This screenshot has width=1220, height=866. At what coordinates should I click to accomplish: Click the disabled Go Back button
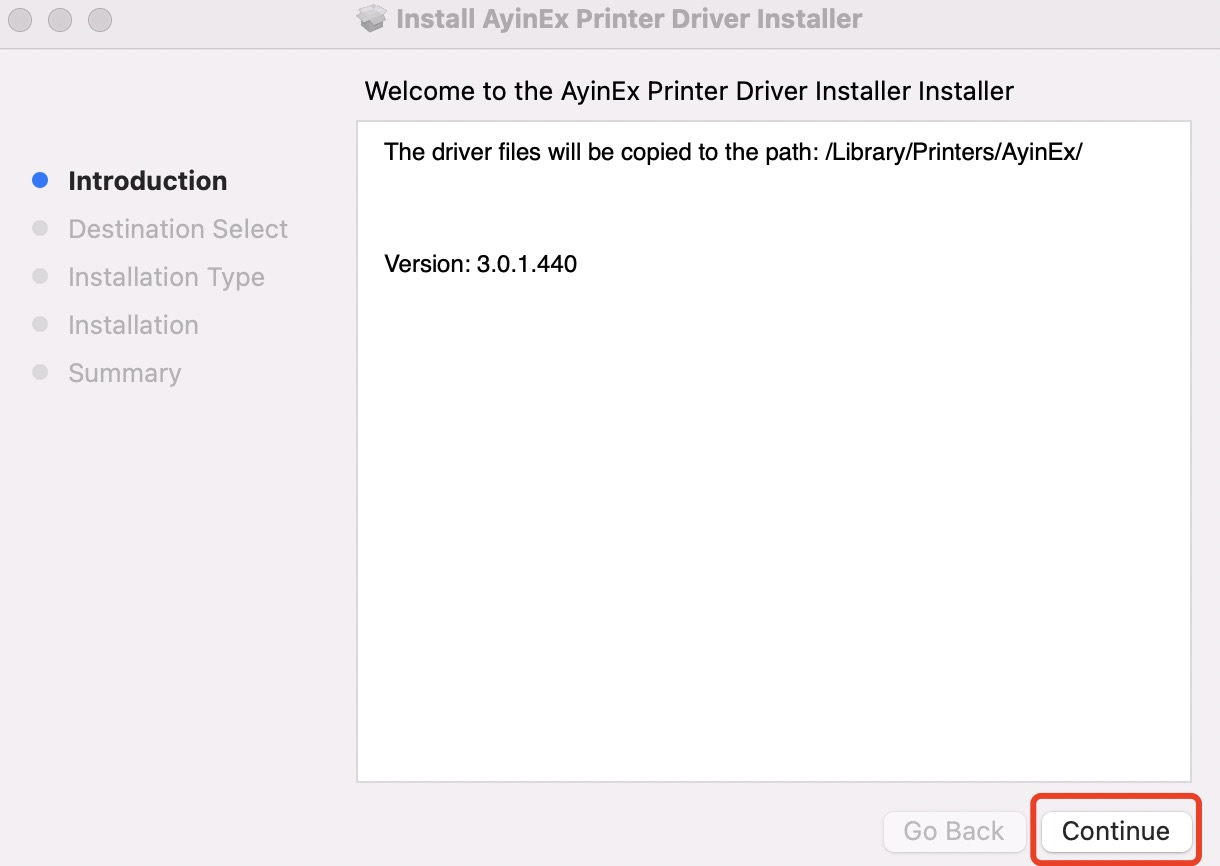tap(954, 831)
